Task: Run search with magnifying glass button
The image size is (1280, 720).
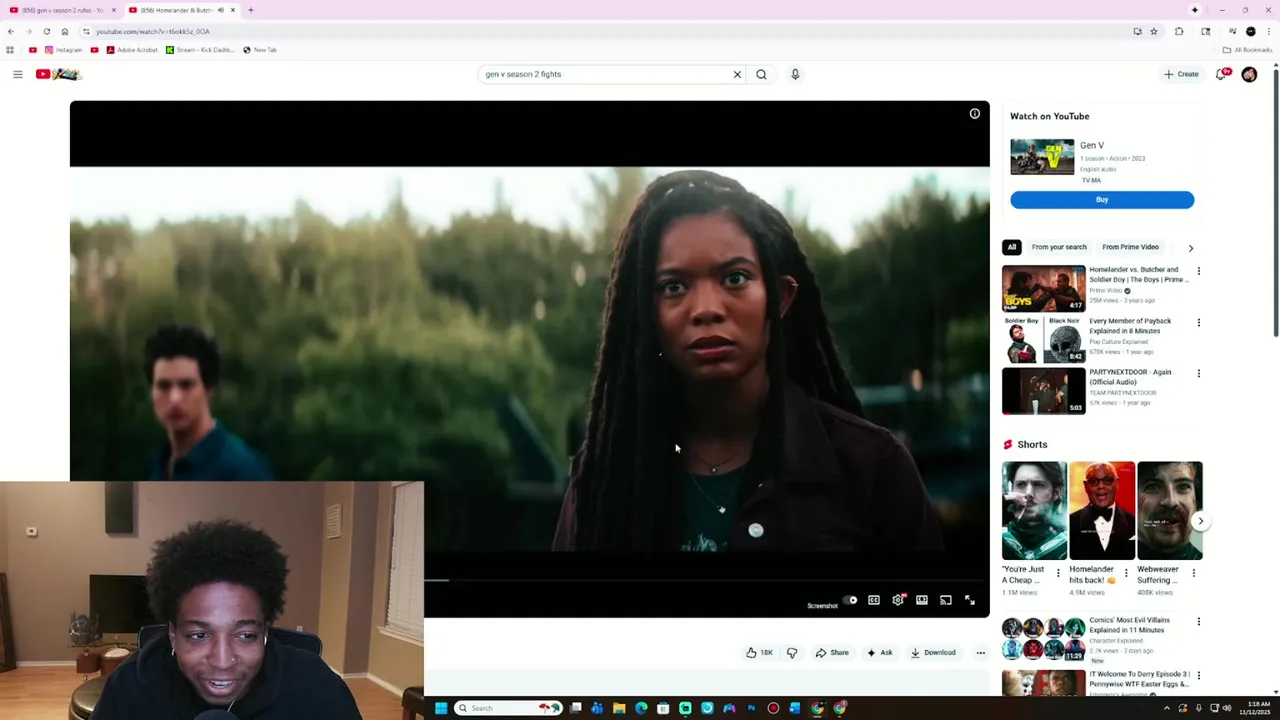Action: [x=761, y=74]
